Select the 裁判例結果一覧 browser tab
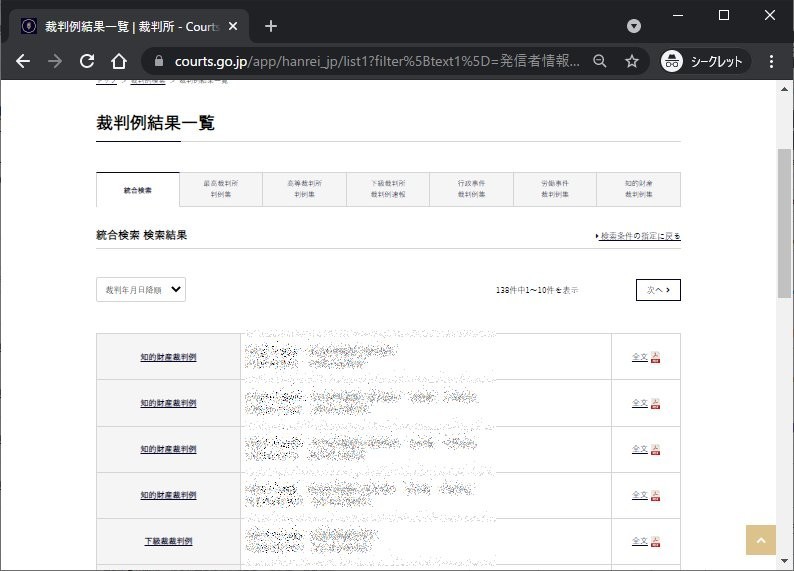The width and height of the screenshot is (794, 571). [129, 26]
